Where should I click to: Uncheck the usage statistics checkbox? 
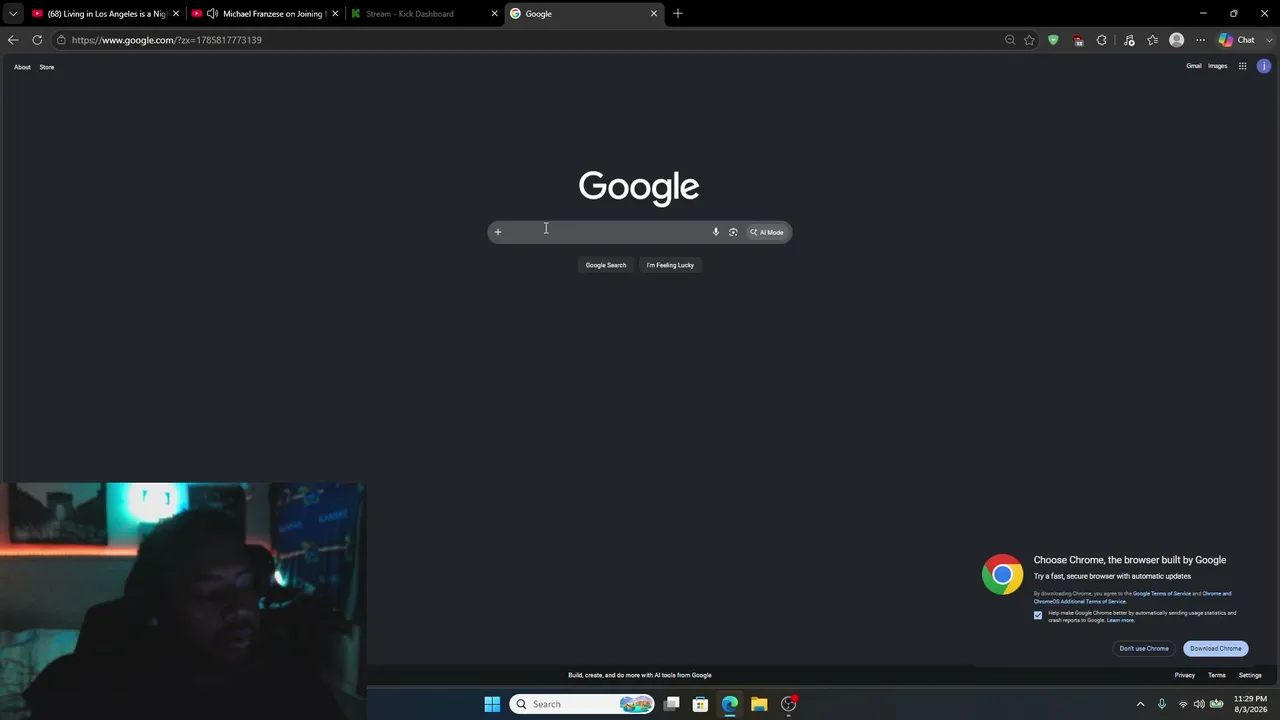click(x=1038, y=615)
